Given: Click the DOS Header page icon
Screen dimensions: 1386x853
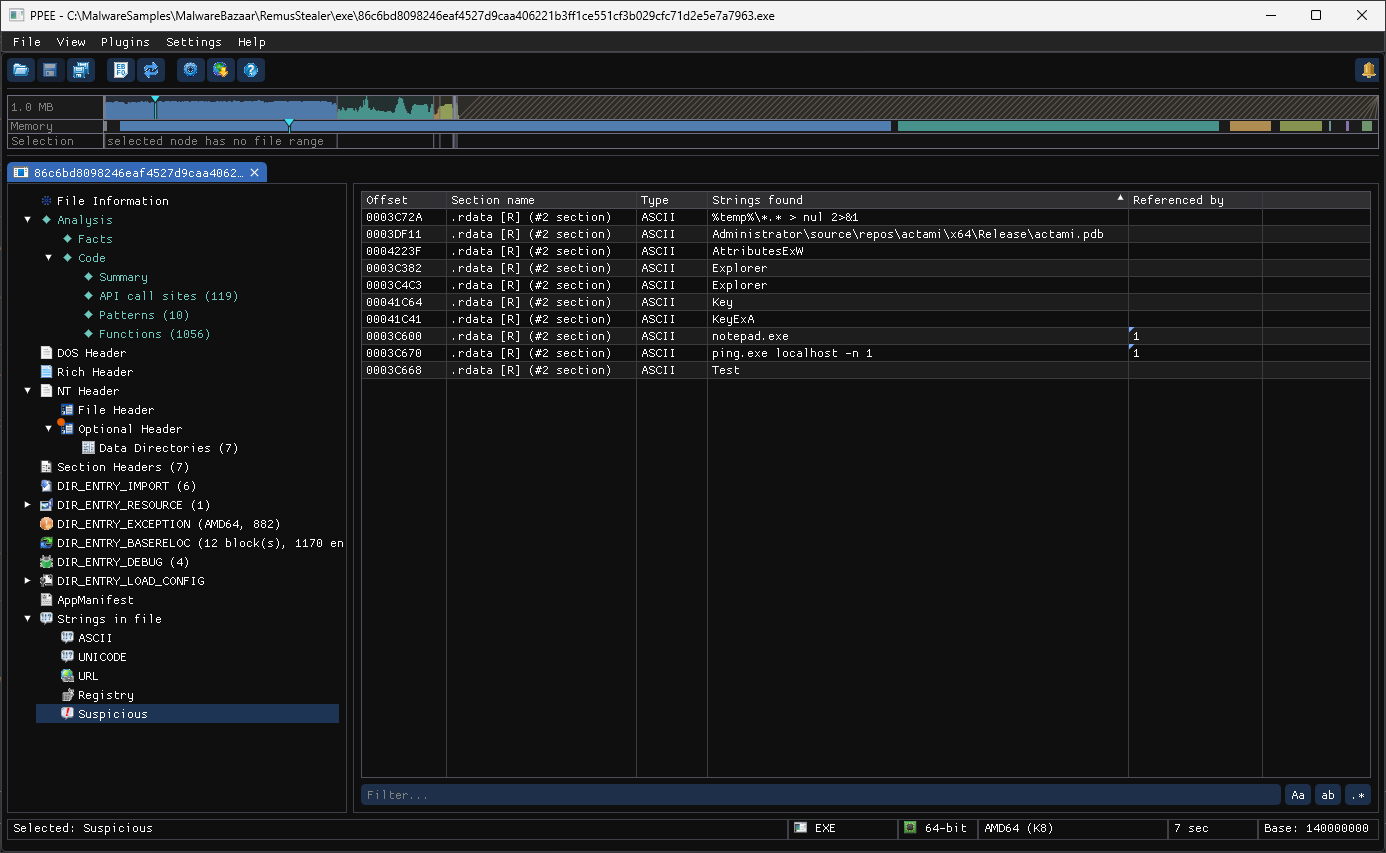Looking at the screenshot, I should (x=46, y=353).
